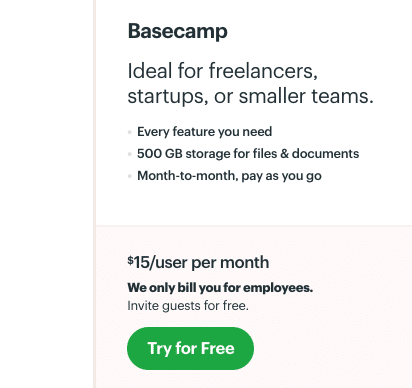The height and width of the screenshot is (388, 412).
Task: Click the 'startups, or smaller teams.' line
Action: pos(250,96)
